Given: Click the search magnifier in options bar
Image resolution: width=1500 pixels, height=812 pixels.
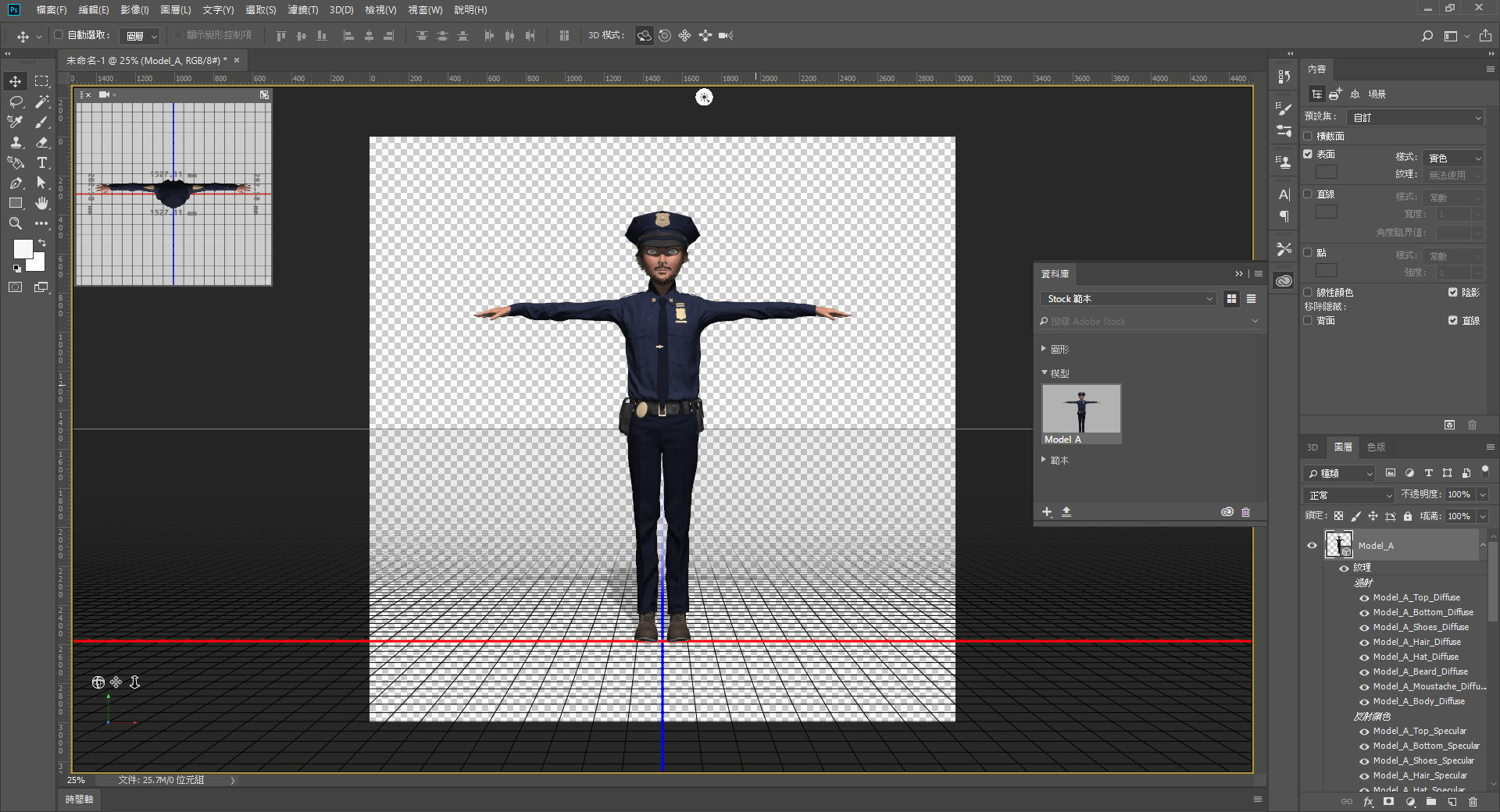Looking at the screenshot, I should coord(1427,36).
